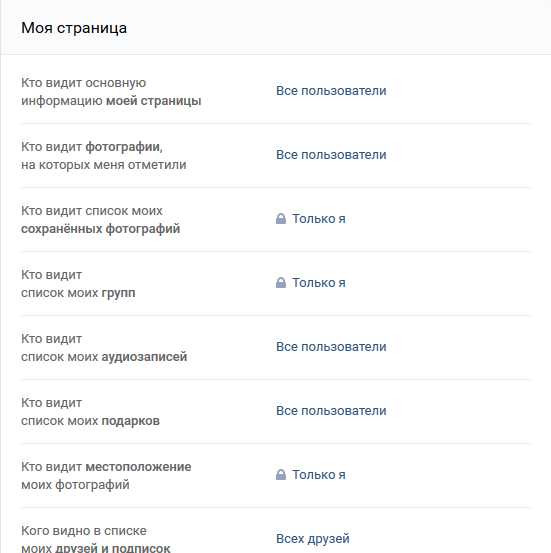
Task: Click 'сохранённых фотографий' label text
Action: (101, 229)
